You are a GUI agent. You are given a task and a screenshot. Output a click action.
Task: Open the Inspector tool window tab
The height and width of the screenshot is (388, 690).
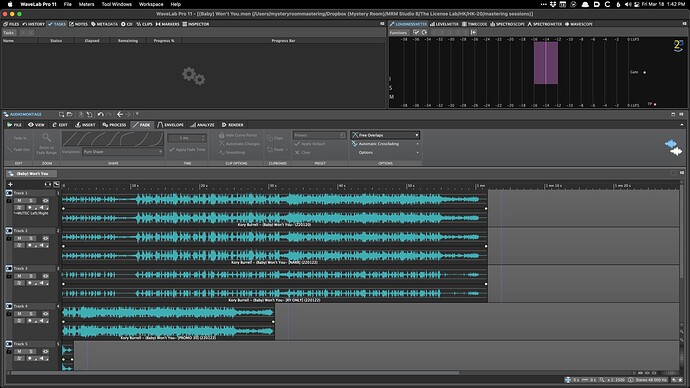click(x=196, y=24)
